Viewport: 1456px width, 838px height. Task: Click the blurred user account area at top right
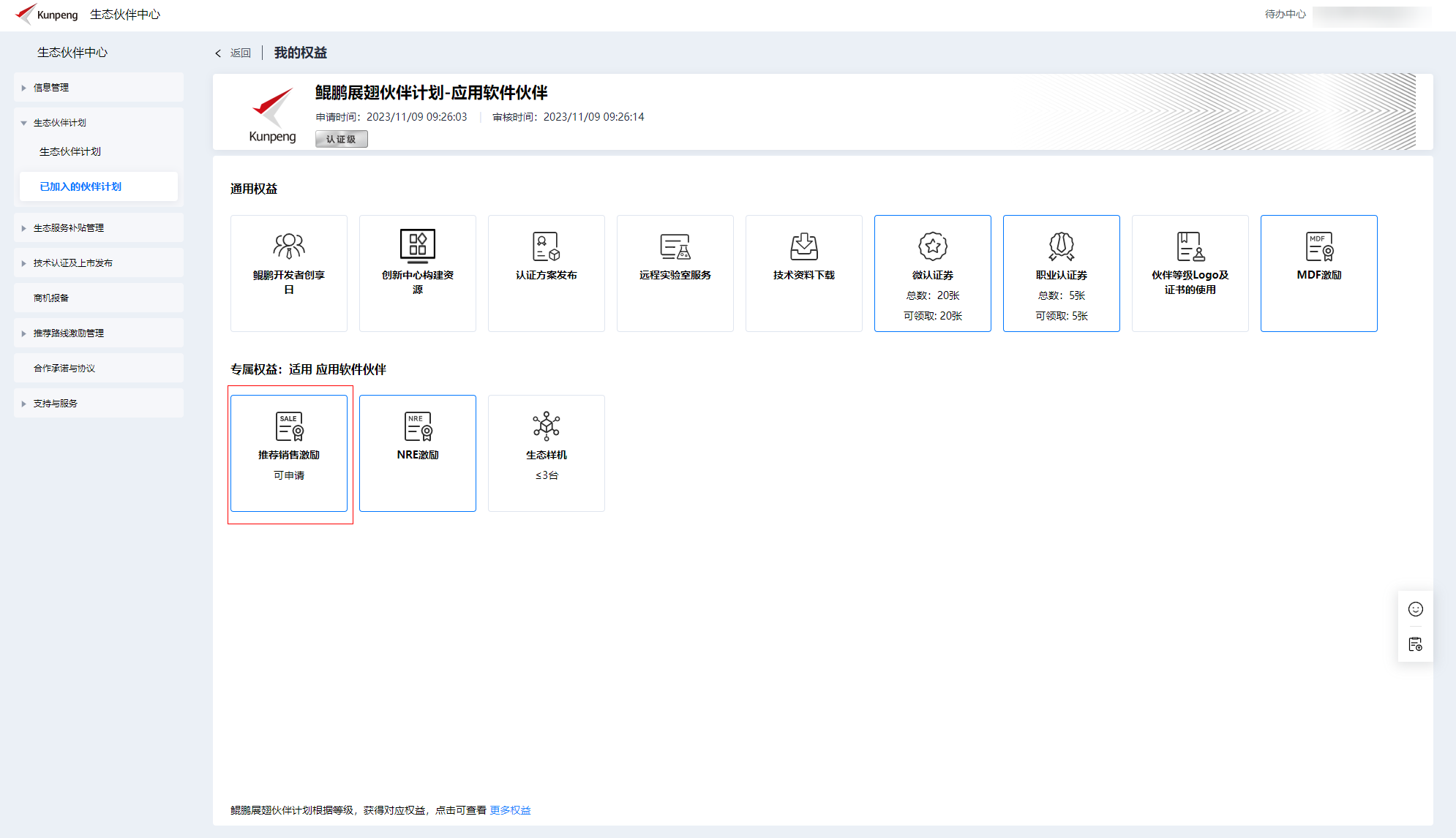pyautogui.click(x=1372, y=16)
